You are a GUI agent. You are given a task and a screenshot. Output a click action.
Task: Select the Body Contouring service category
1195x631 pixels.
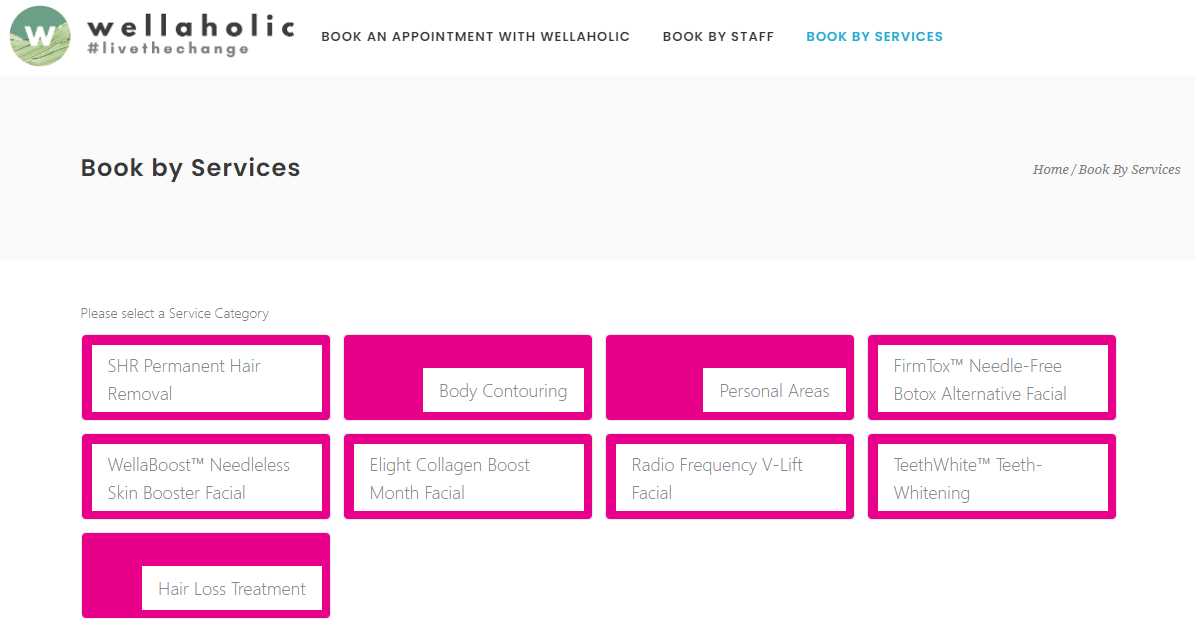503,390
